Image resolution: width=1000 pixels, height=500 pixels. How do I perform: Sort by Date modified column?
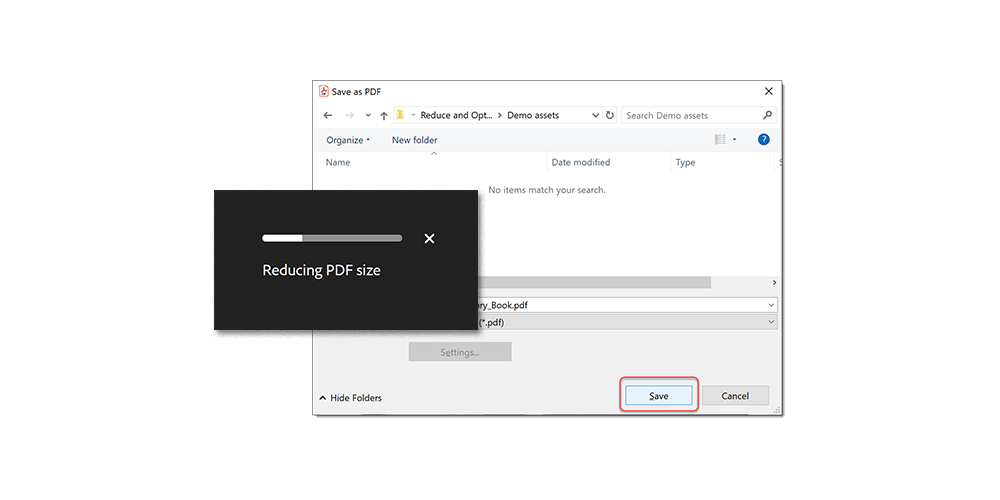coord(581,163)
